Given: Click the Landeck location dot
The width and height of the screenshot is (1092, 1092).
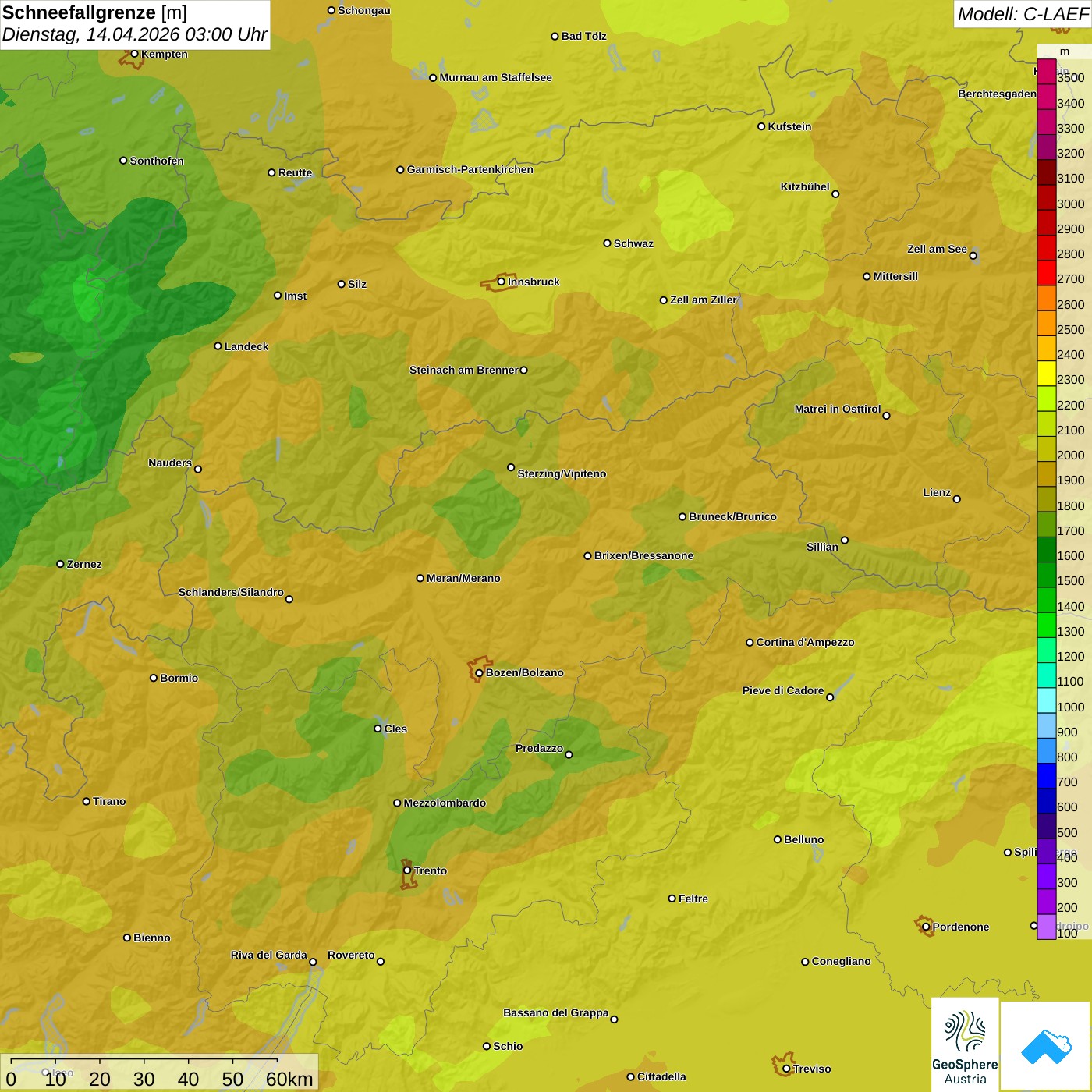Looking at the screenshot, I should point(218,346).
